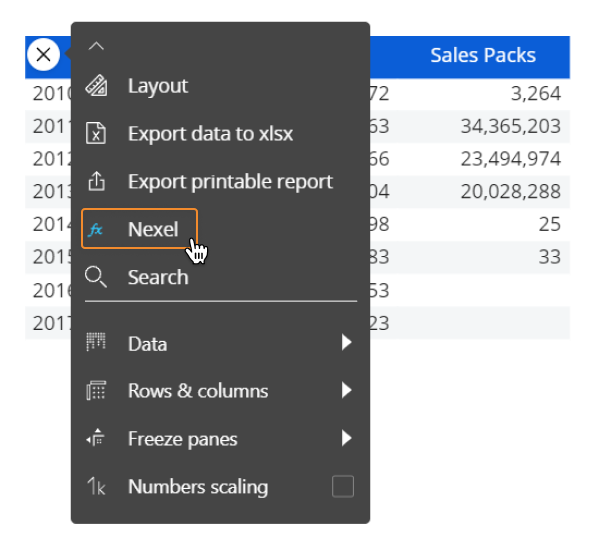Expand the Freeze panes submenu arrow
Image resolution: width=594 pixels, height=550 pixels.
[346, 438]
